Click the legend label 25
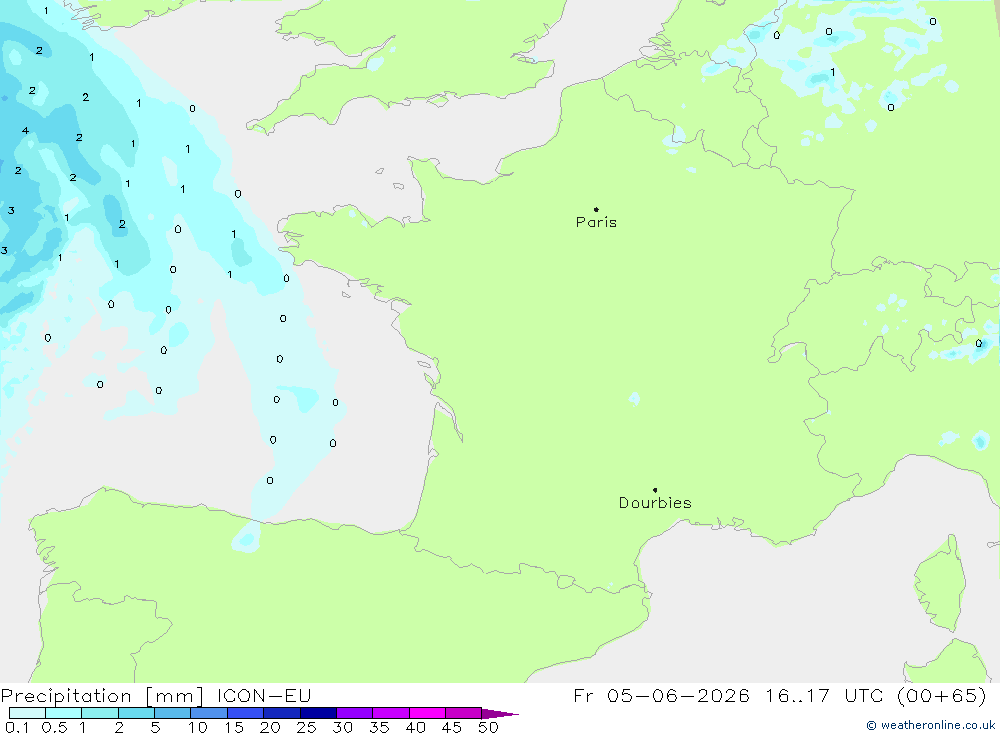The width and height of the screenshot is (1000, 733). pyautogui.click(x=306, y=727)
